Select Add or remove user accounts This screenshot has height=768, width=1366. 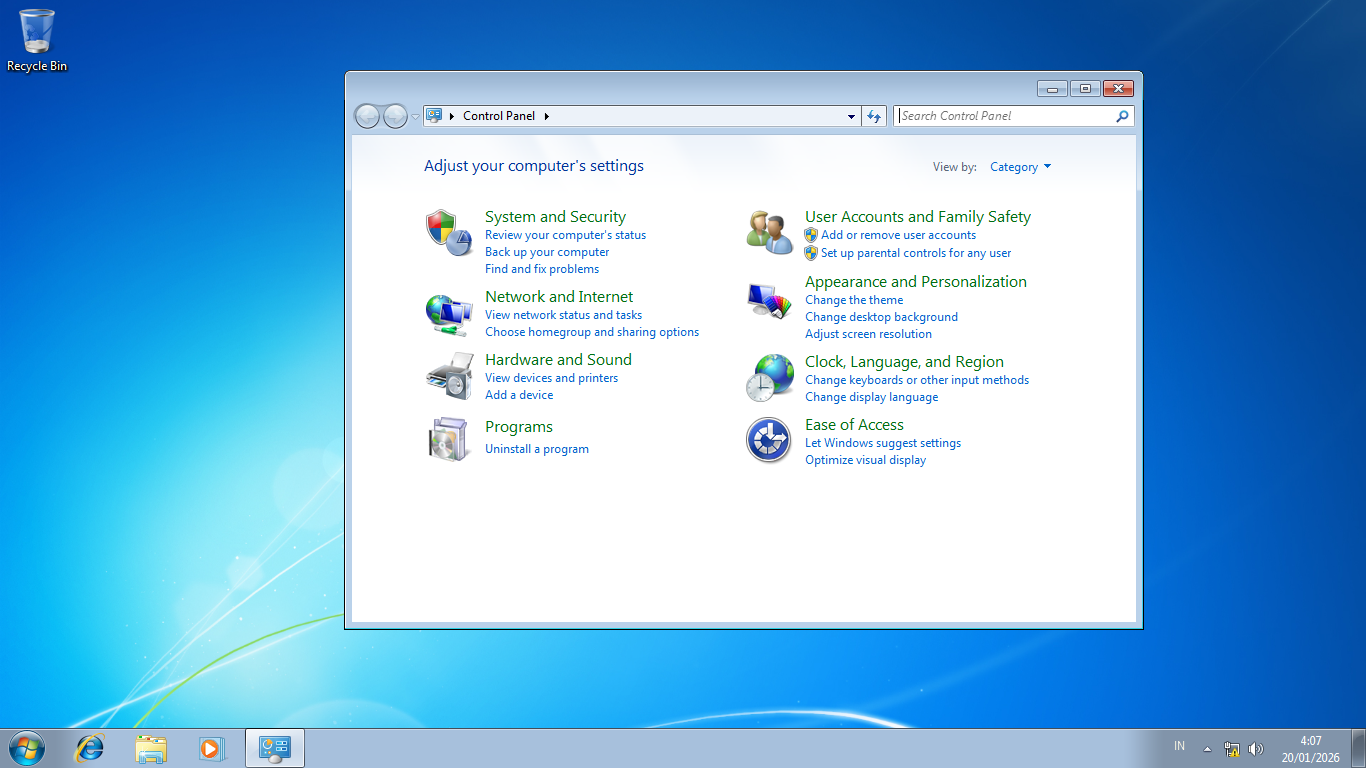[x=898, y=235]
